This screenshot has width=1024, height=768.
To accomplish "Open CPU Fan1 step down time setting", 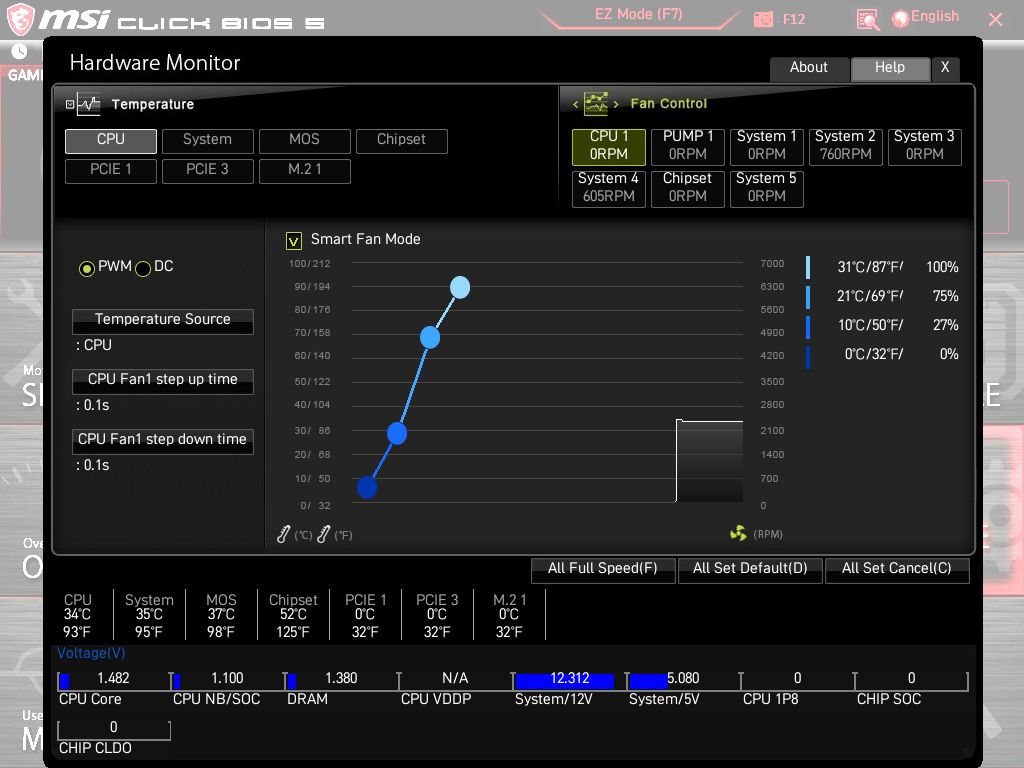I will 163,441.
